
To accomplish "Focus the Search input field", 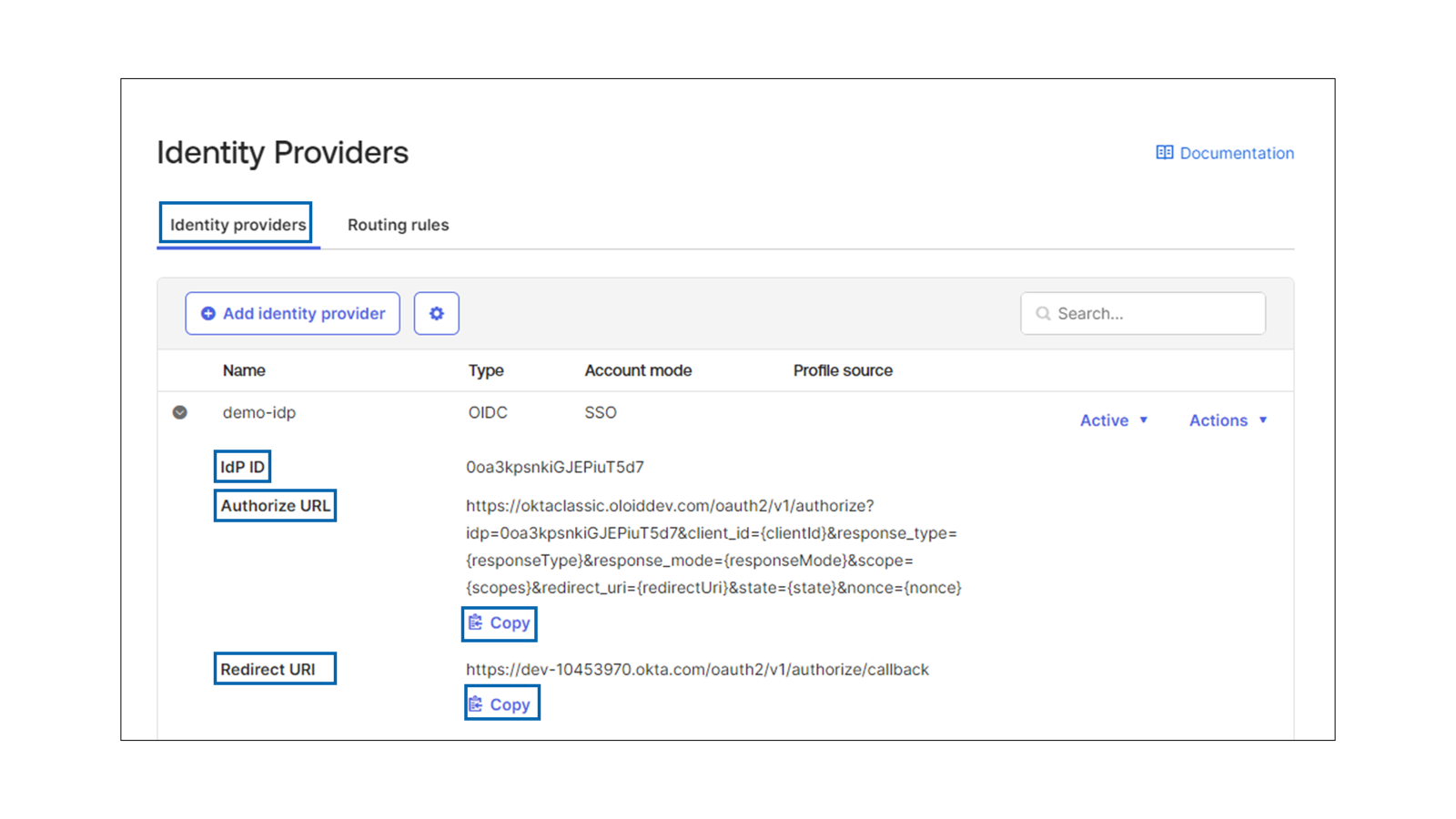I will (x=1143, y=313).
